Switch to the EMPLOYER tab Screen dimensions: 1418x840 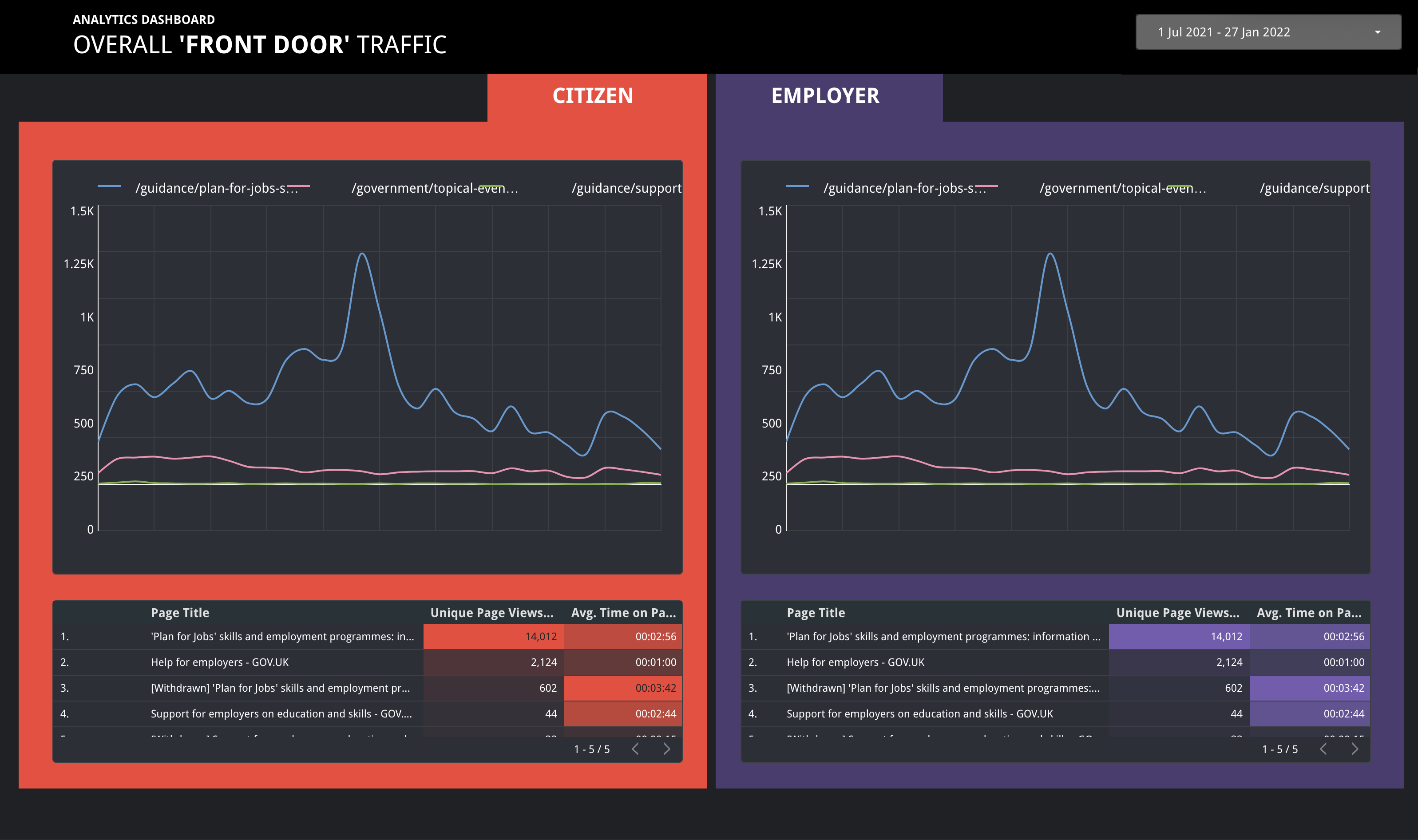coord(825,95)
